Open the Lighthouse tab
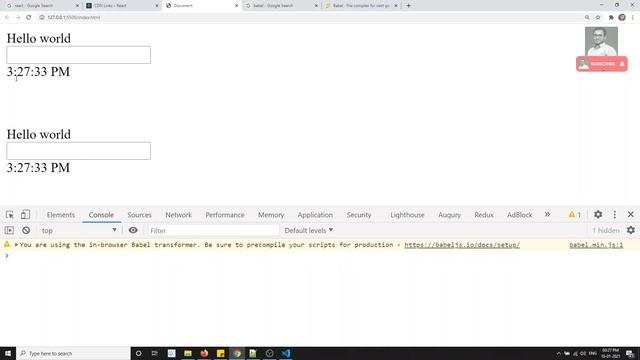640x360 pixels. tap(407, 215)
